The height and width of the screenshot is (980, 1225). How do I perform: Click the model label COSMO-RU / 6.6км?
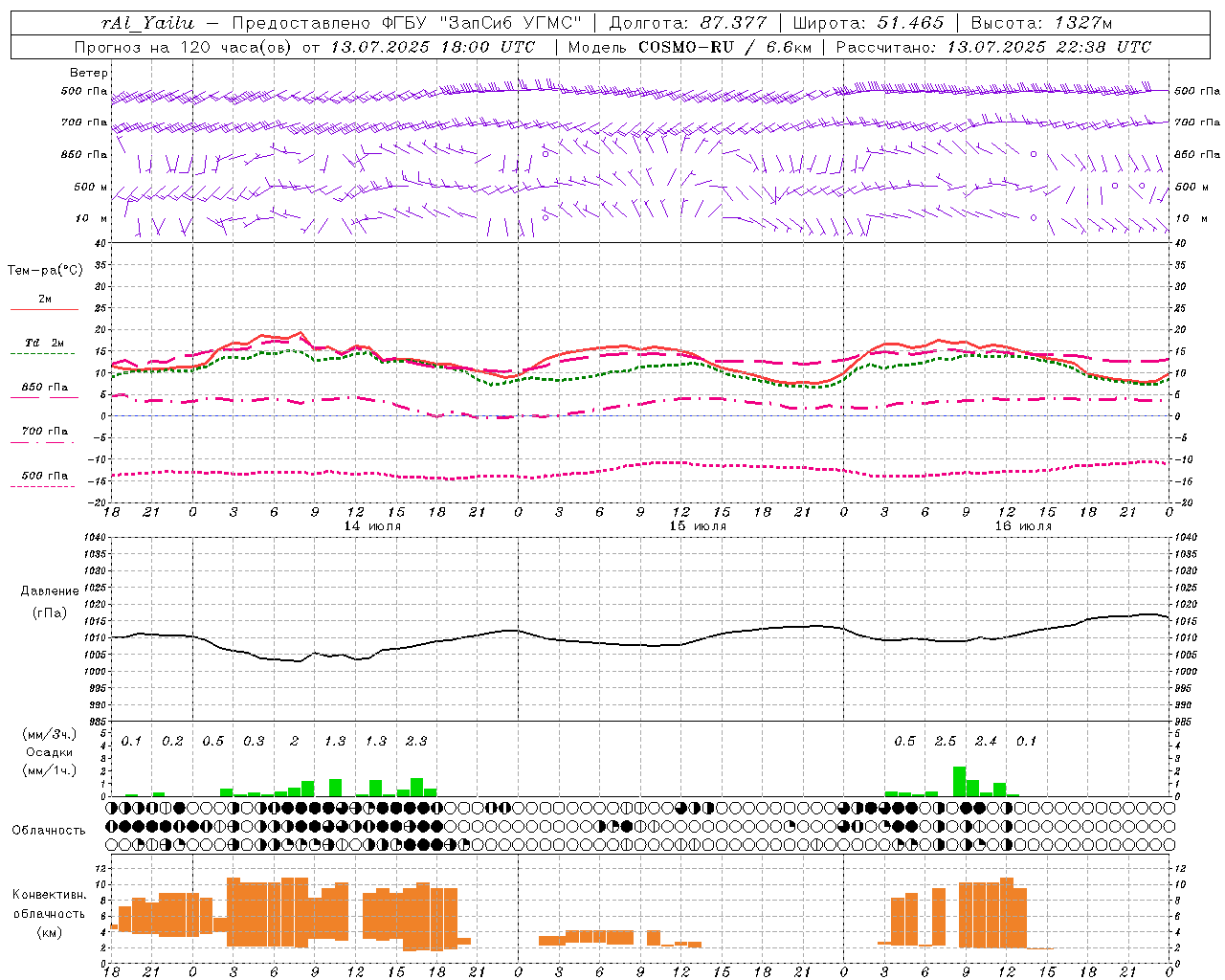click(724, 47)
